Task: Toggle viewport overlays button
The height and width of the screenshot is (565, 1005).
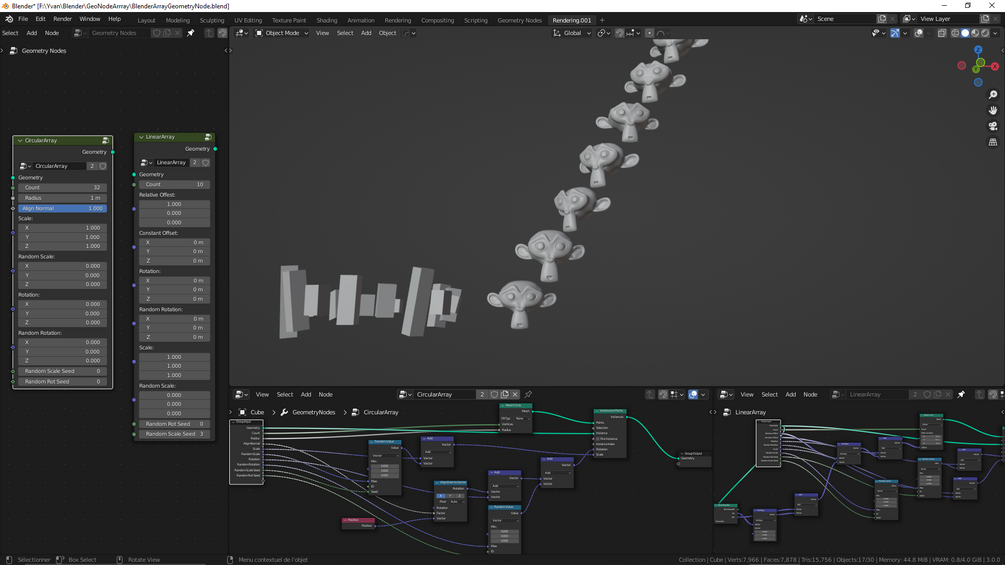Action: tap(918, 33)
